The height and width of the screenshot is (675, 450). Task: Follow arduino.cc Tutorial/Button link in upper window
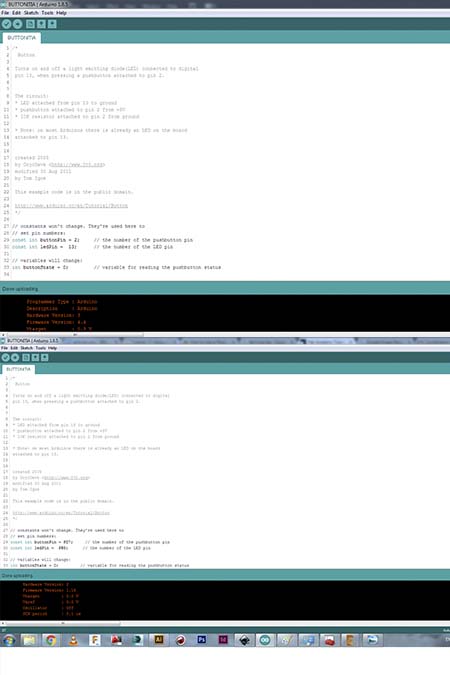tap(71, 206)
